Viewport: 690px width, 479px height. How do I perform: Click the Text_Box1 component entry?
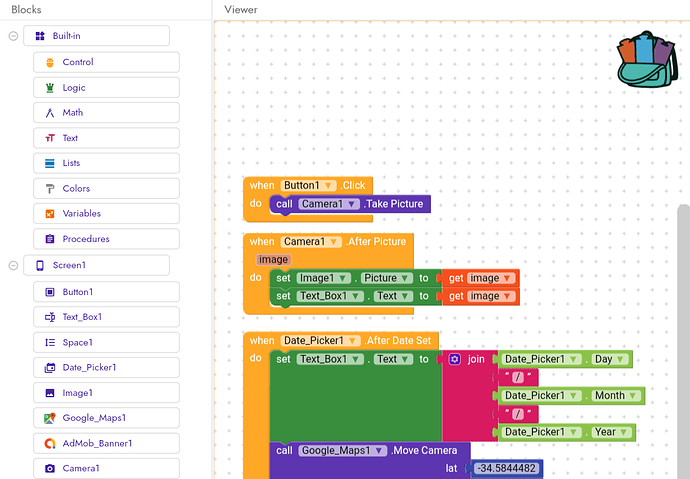106,317
